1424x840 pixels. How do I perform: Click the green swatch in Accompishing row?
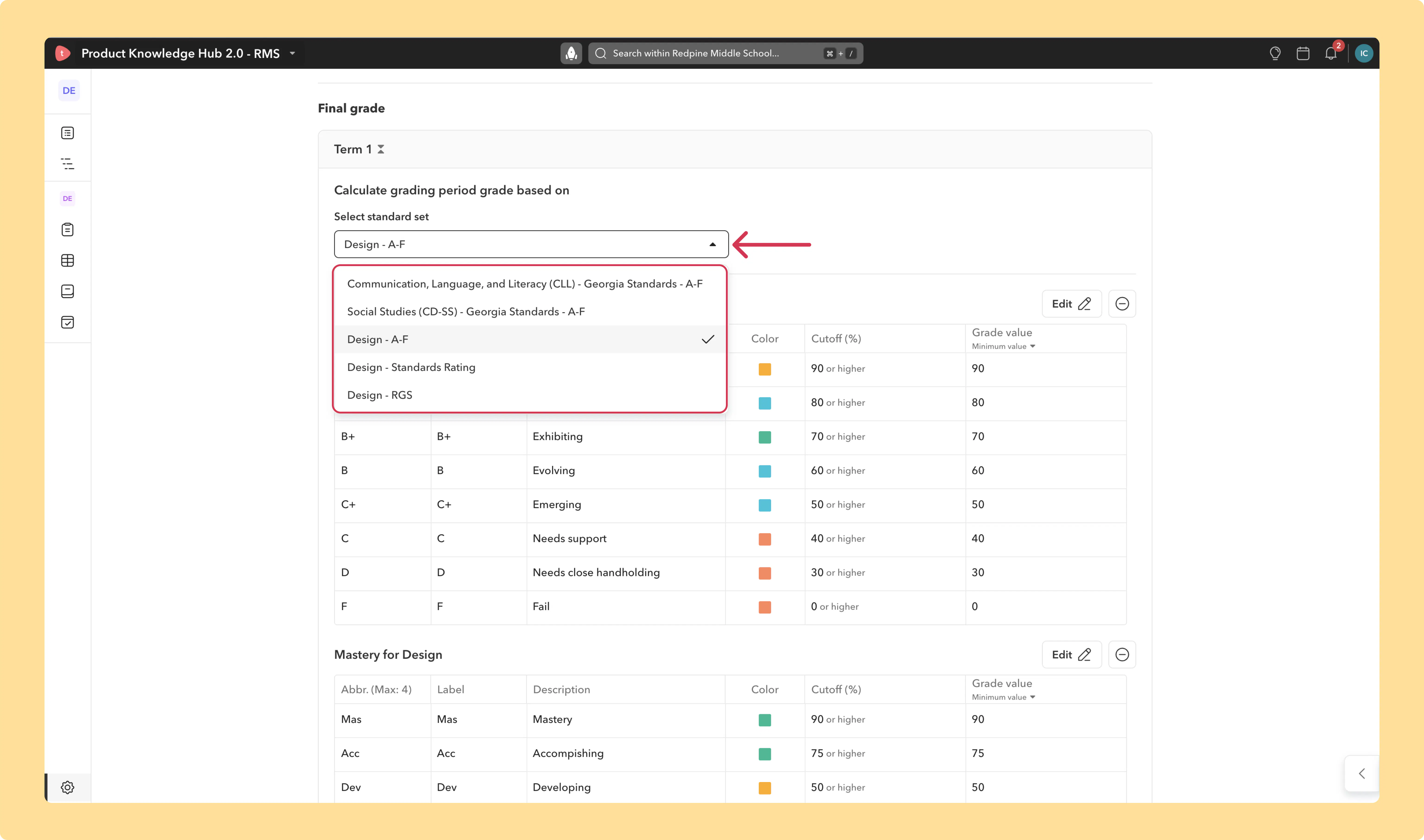765,754
